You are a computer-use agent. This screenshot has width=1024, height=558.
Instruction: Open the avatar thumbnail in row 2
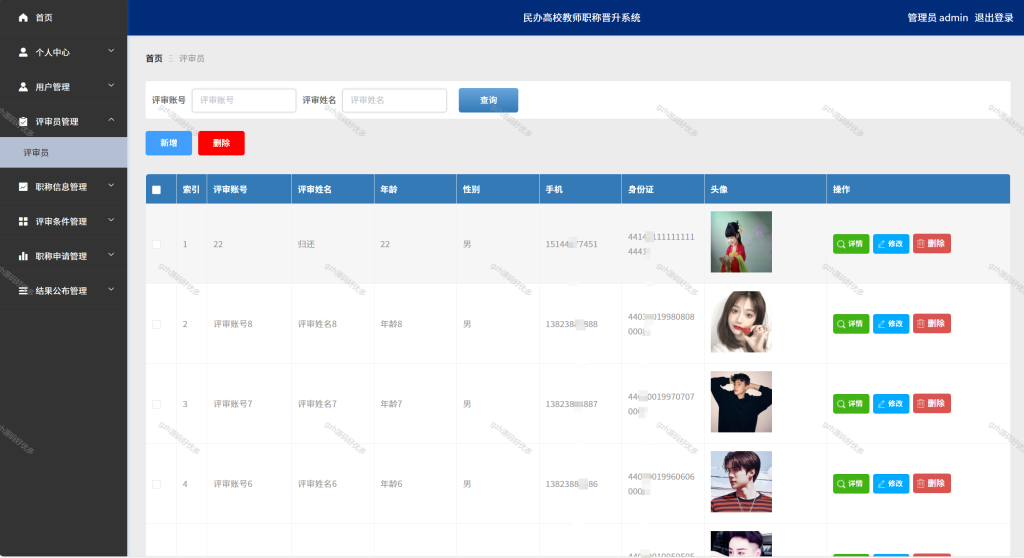741,322
